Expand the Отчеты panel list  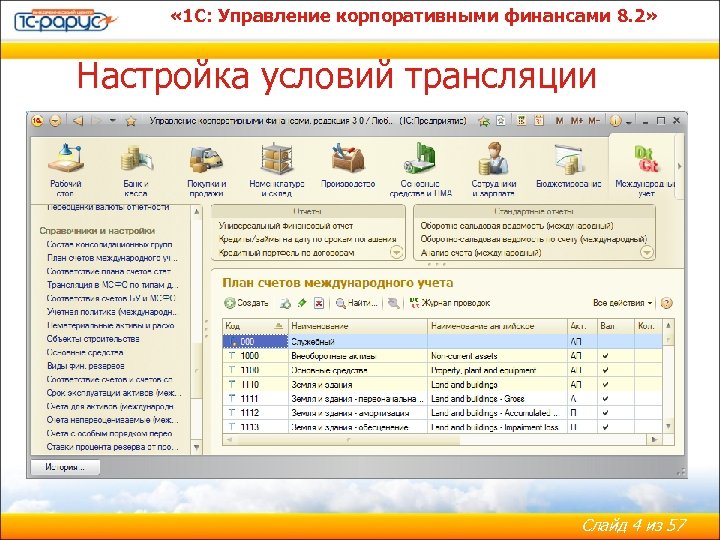point(396,252)
